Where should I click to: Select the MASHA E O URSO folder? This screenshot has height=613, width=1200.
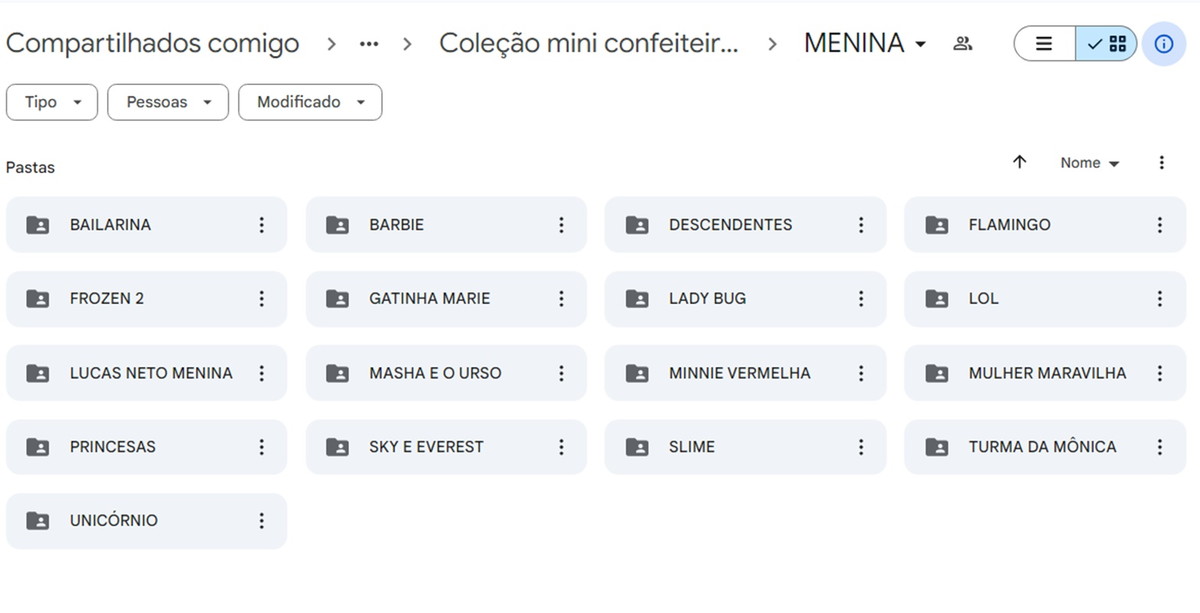446,373
